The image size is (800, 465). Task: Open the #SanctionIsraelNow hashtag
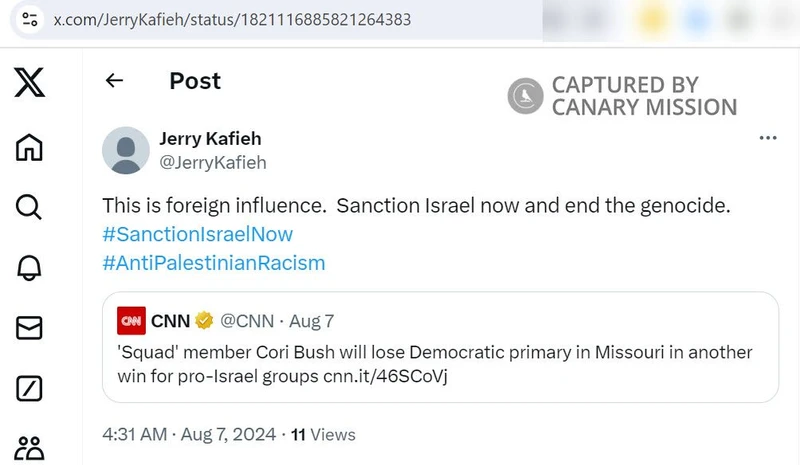[x=198, y=234]
